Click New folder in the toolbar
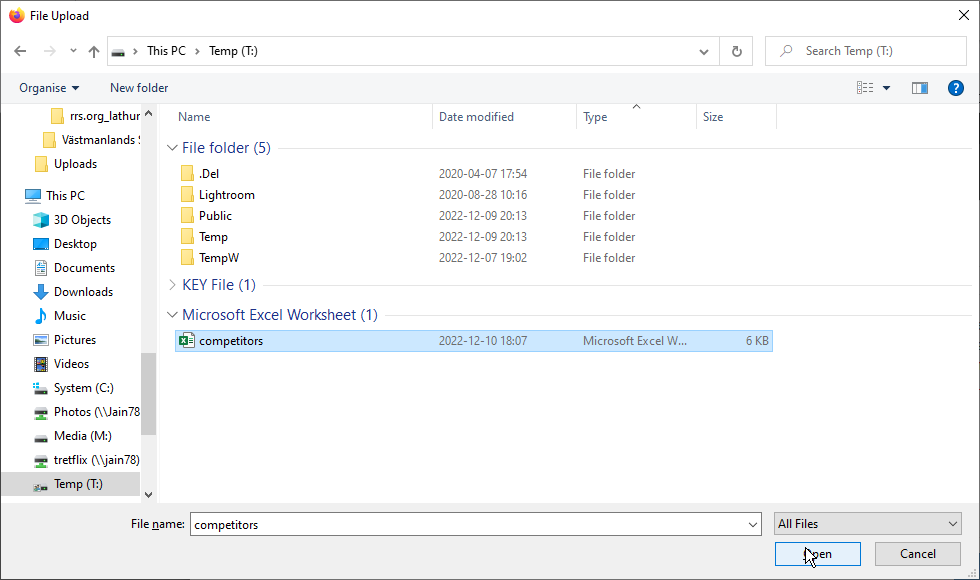The image size is (980, 580). tap(139, 88)
